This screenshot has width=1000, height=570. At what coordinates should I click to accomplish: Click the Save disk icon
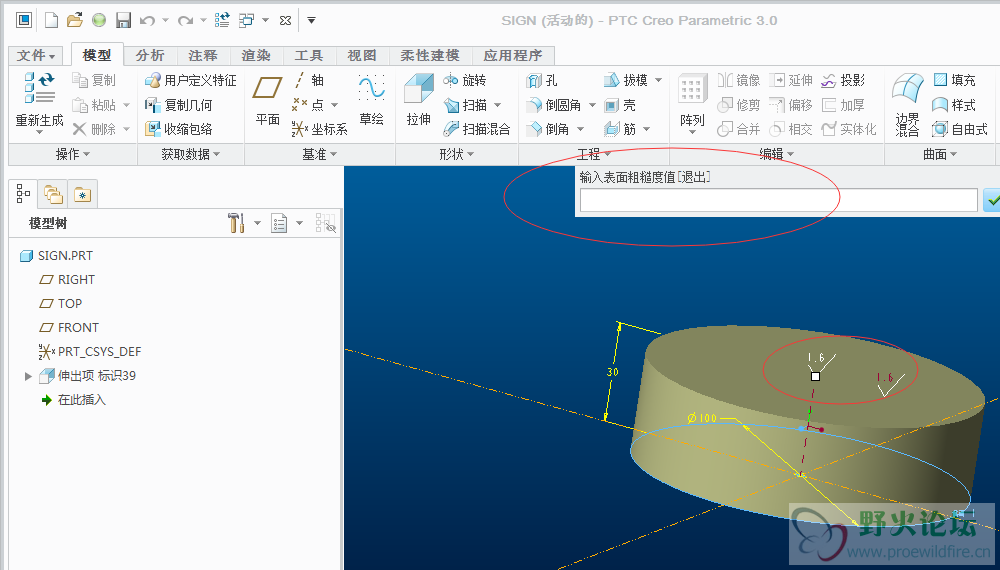click(123, 20)
